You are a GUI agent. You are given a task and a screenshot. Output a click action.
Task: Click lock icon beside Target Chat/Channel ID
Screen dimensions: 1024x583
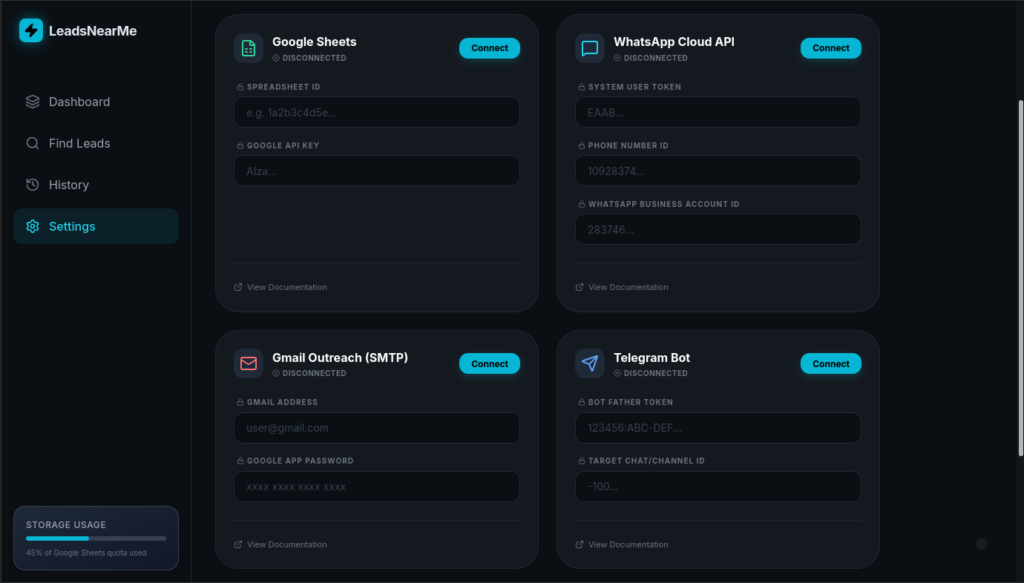coord(581,461)
